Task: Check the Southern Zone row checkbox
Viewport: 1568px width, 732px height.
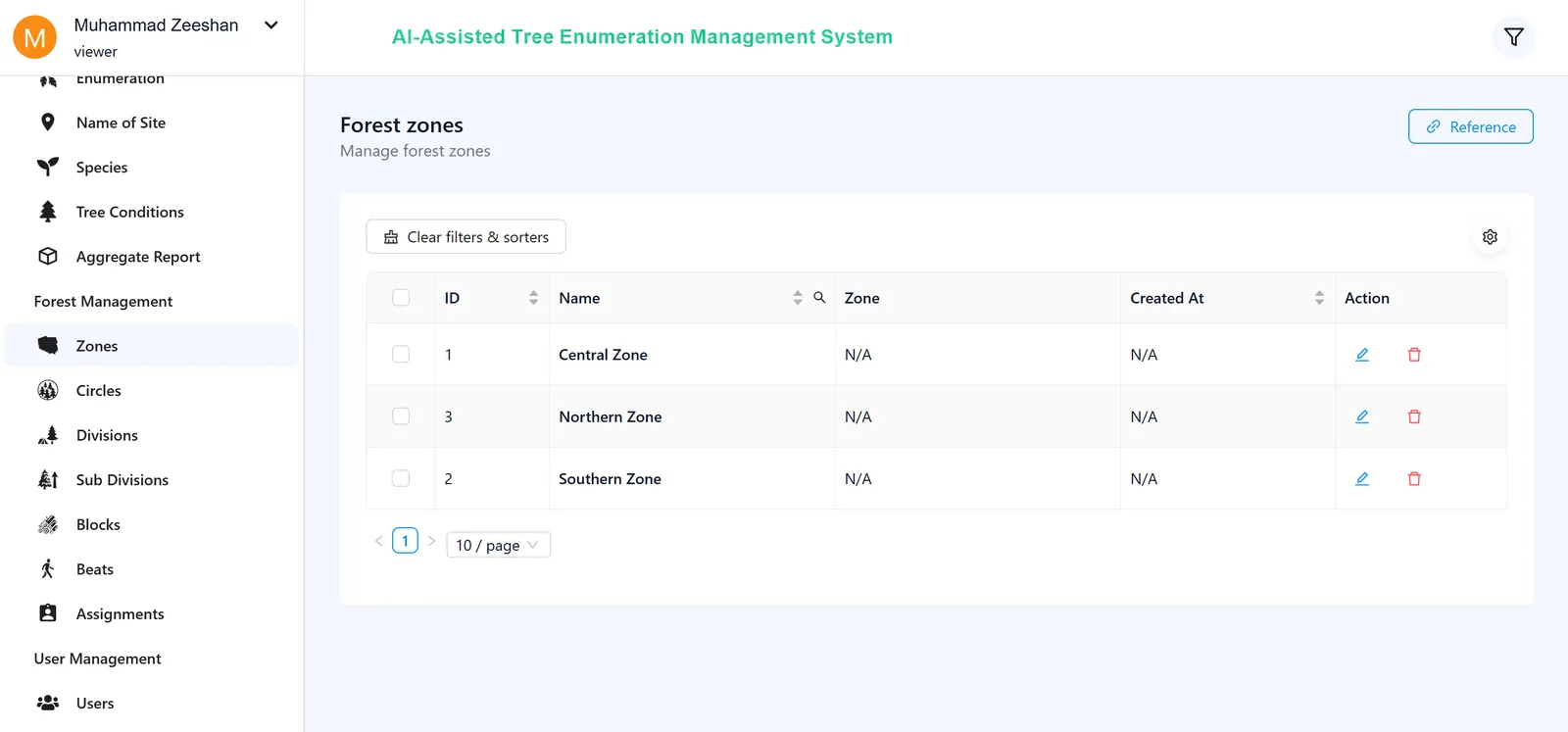Action: pyautogui.click(x=401, y=478)
